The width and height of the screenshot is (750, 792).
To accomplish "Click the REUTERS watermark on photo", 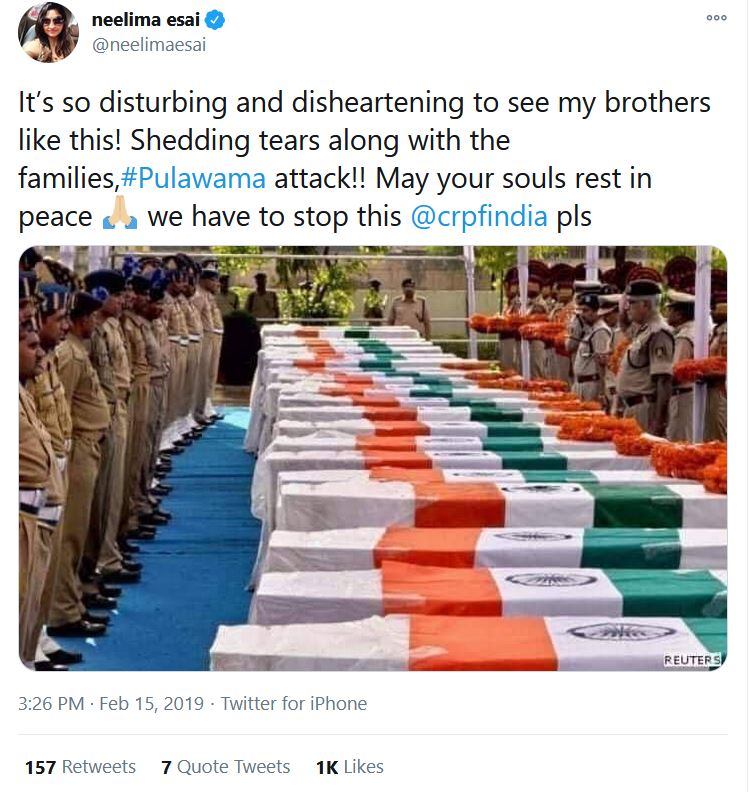I will 692,660.
